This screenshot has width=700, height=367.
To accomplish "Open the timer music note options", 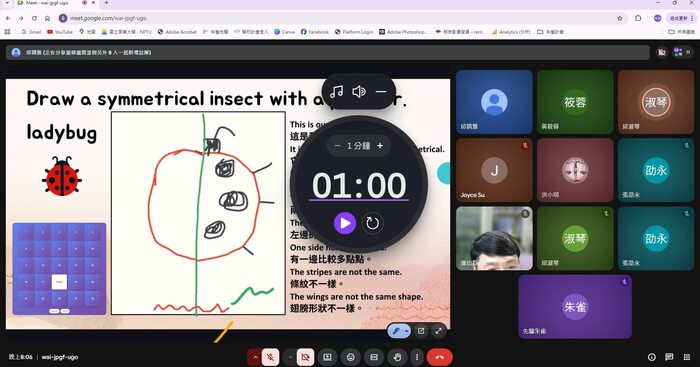I will (x=336, y=92).
